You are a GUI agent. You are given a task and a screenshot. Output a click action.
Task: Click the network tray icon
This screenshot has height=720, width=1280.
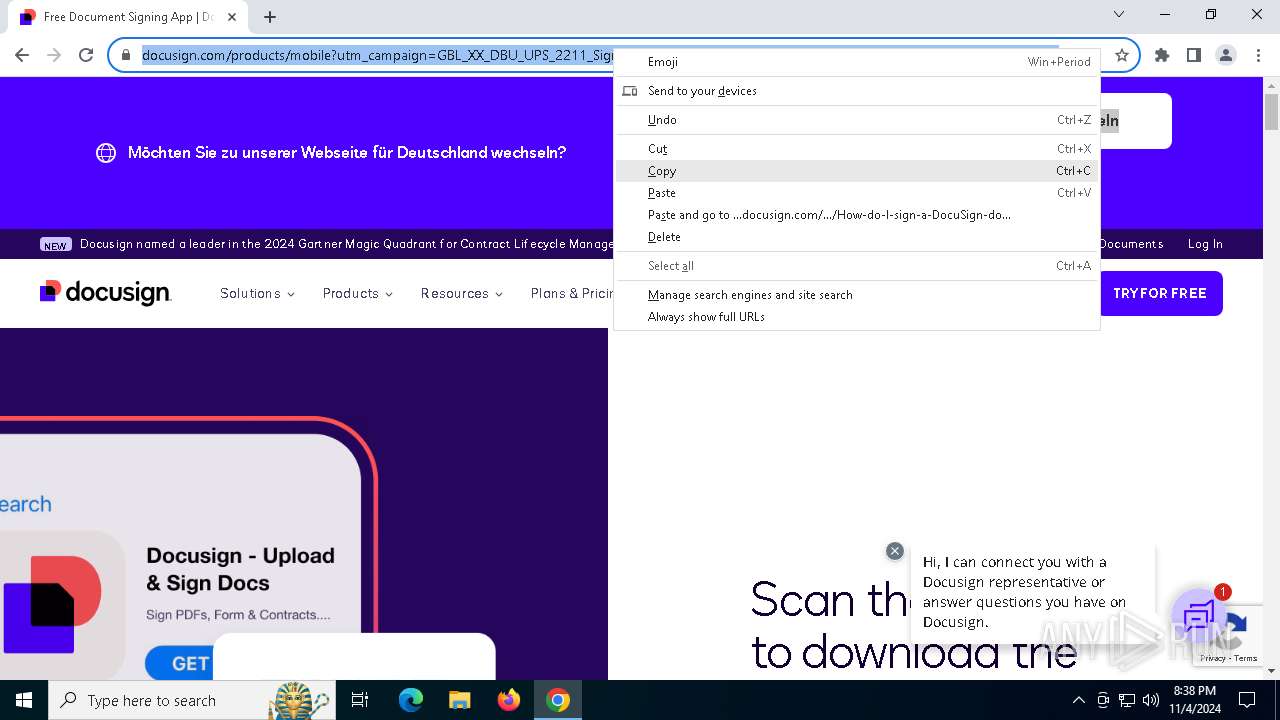[x=1127, y=700]
